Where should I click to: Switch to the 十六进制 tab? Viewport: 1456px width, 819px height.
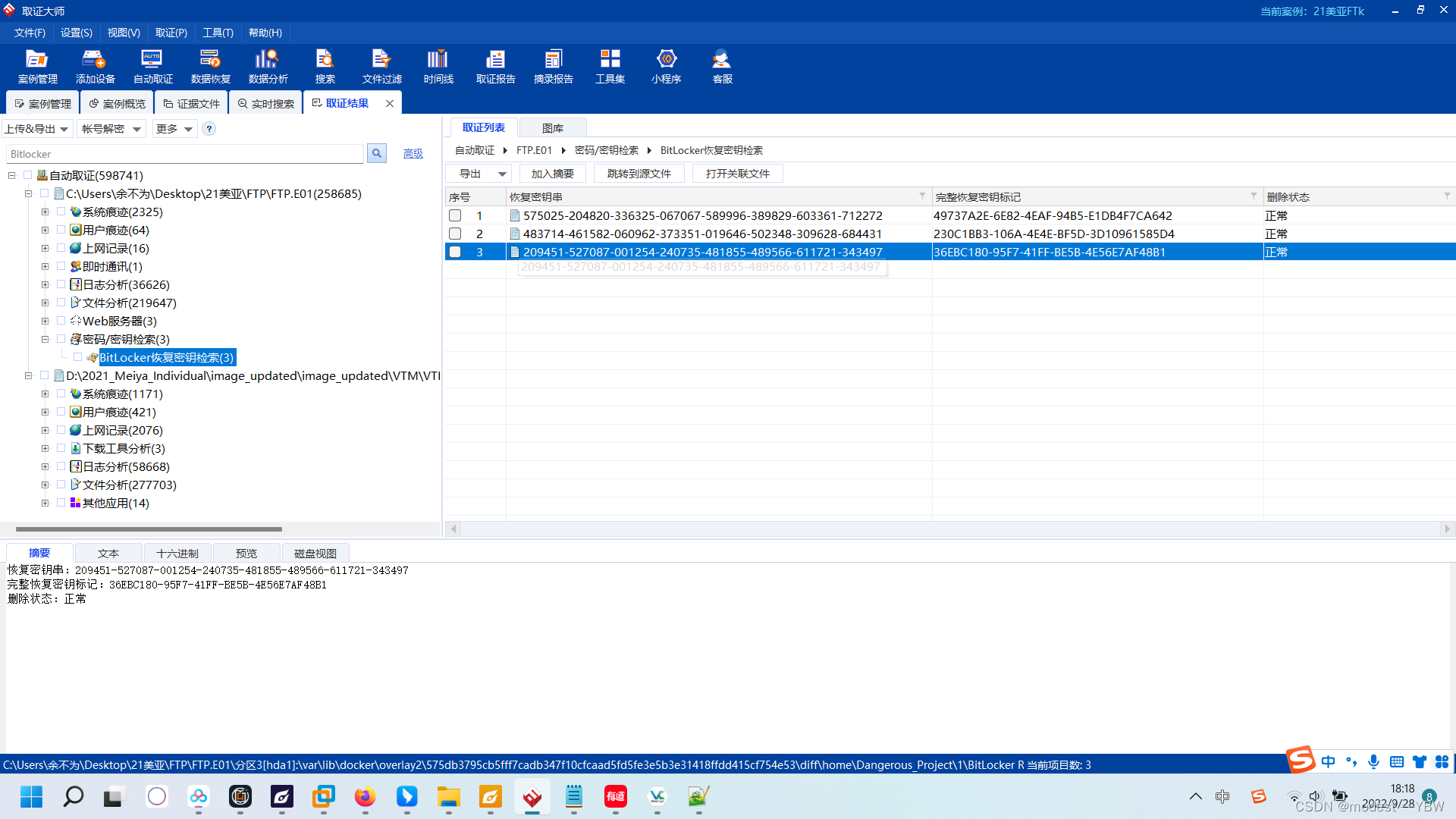(177, 554)
